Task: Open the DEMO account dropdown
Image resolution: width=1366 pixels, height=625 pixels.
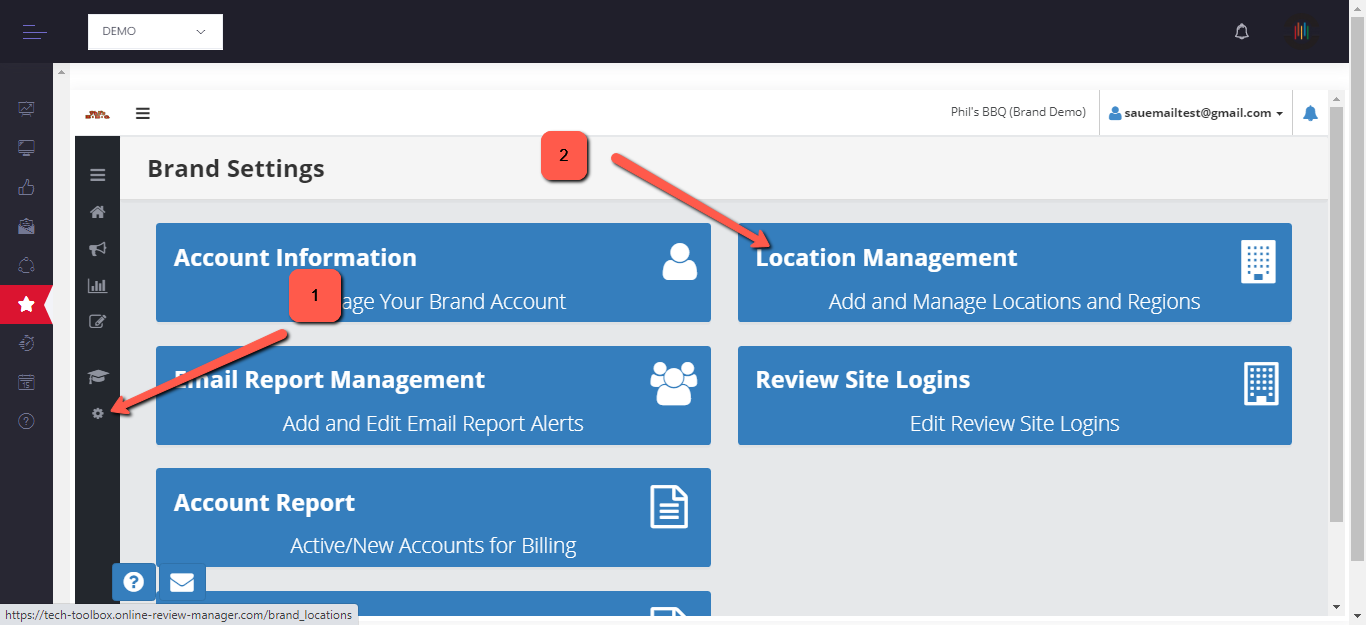Action: click(155, 32)
